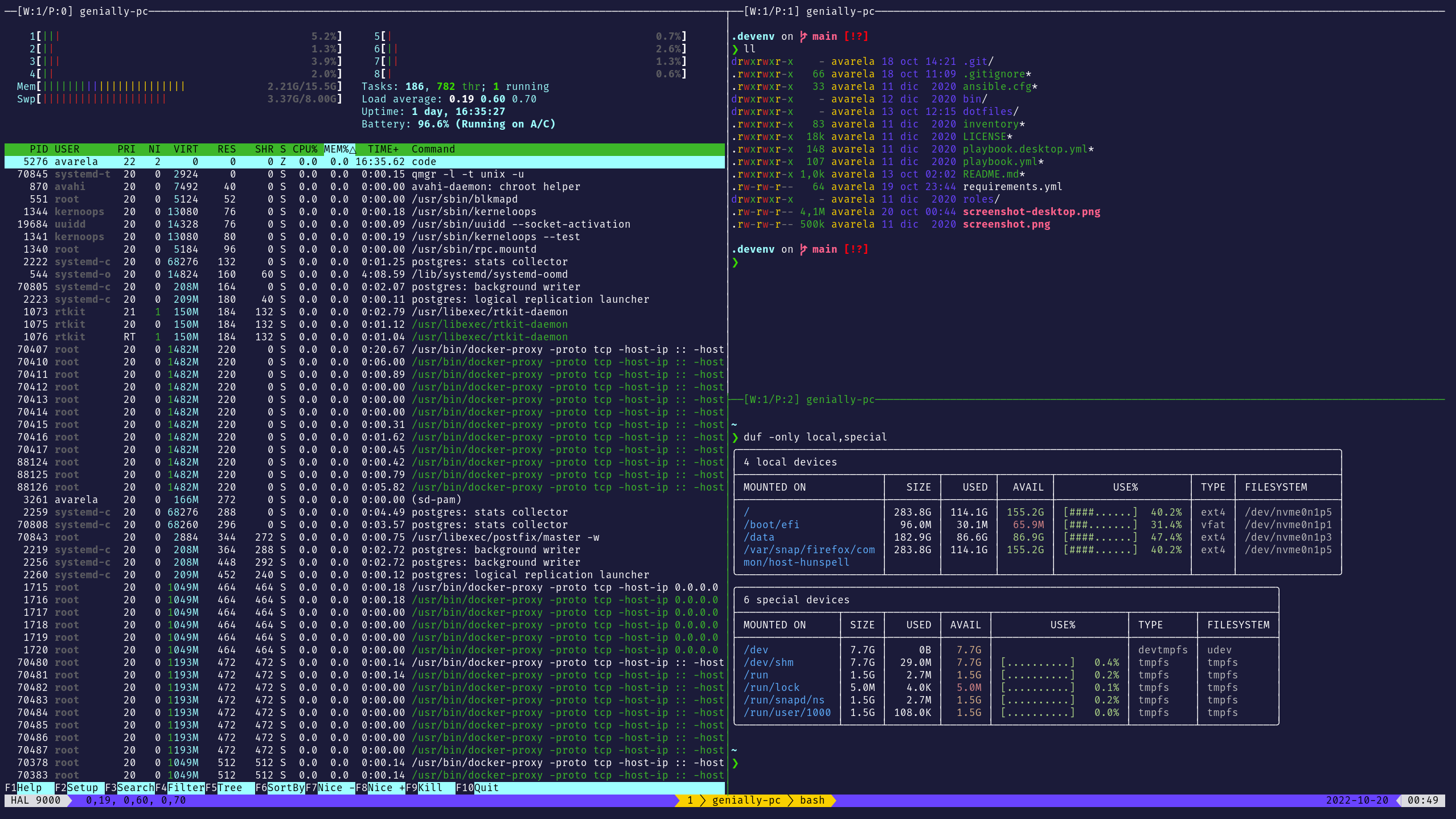Click the dotfiles/ directory entry
This screenshot has height=819, width=1456.
990,112
